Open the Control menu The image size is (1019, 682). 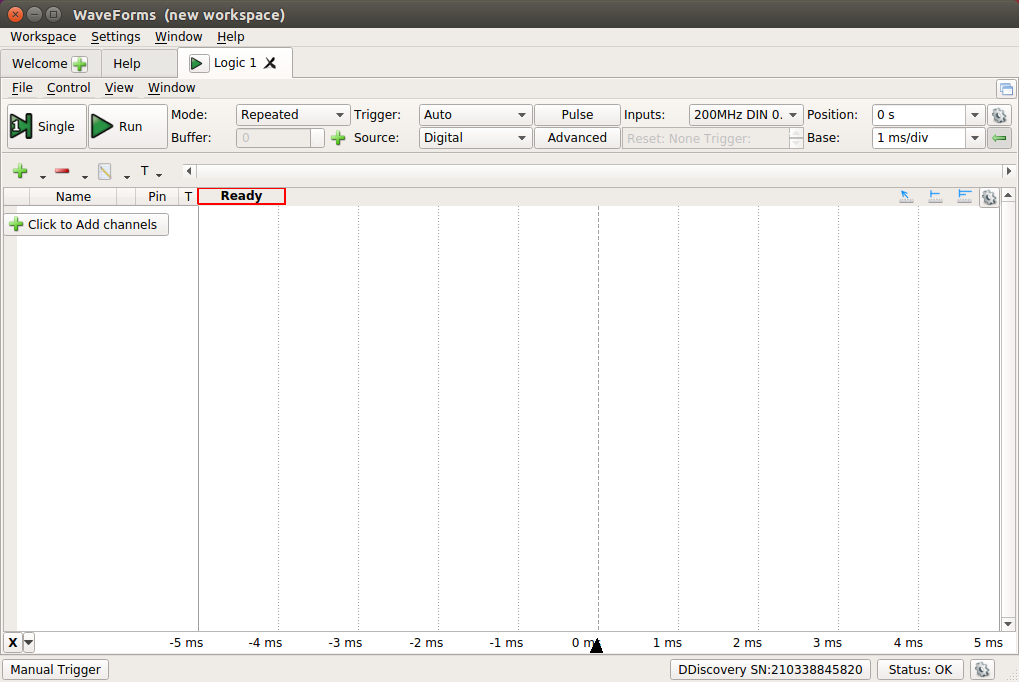pyautogui.click(x=68, y=88)
